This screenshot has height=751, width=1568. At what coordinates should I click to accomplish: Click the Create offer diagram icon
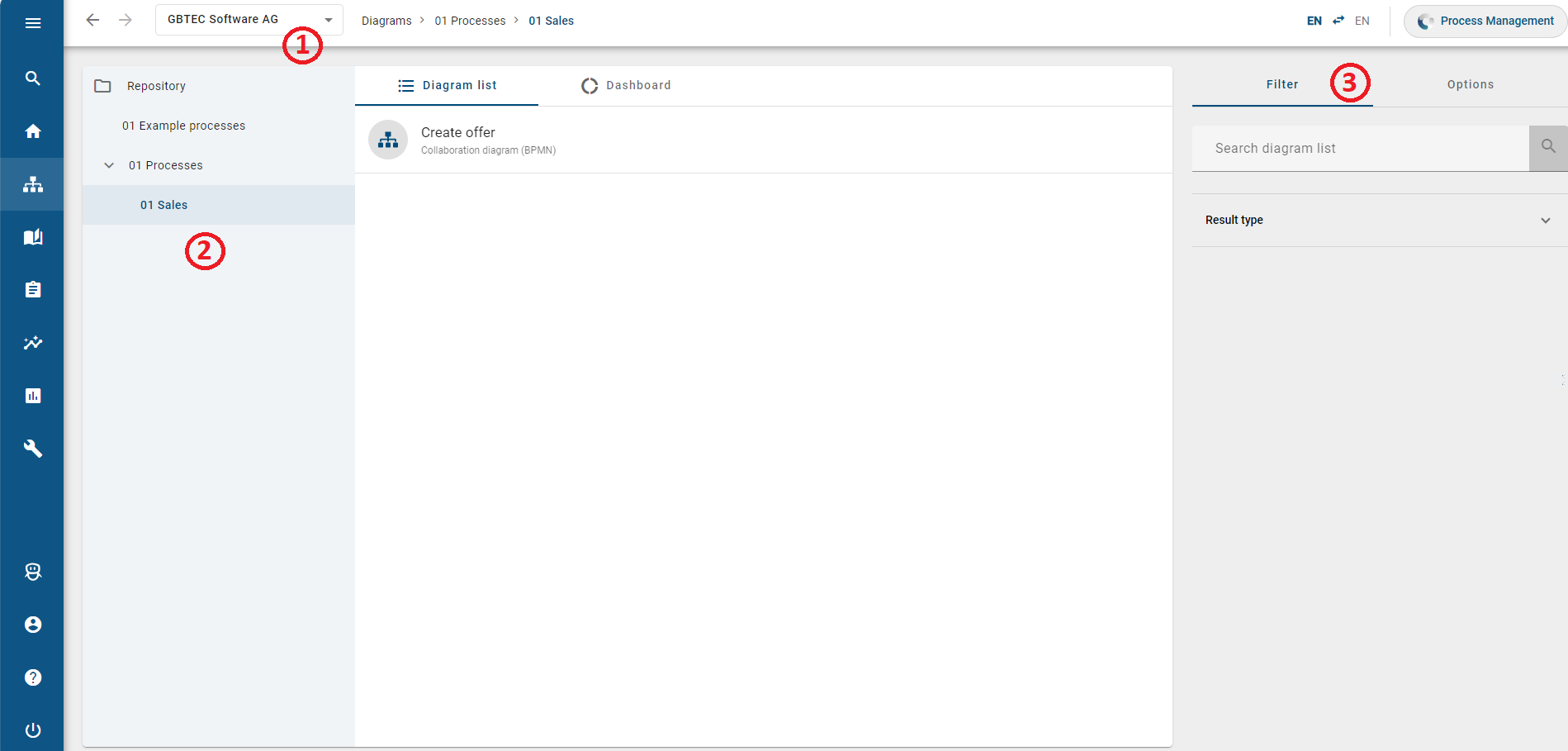388,140
